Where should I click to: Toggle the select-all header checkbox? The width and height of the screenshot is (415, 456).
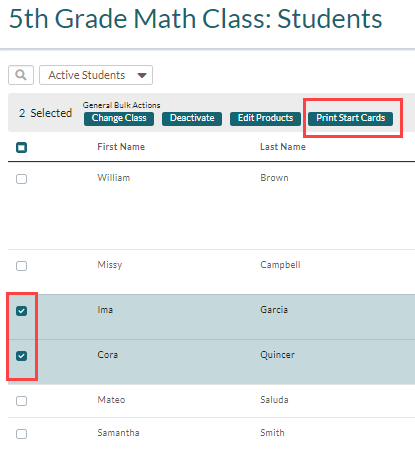tap(22, 147)
